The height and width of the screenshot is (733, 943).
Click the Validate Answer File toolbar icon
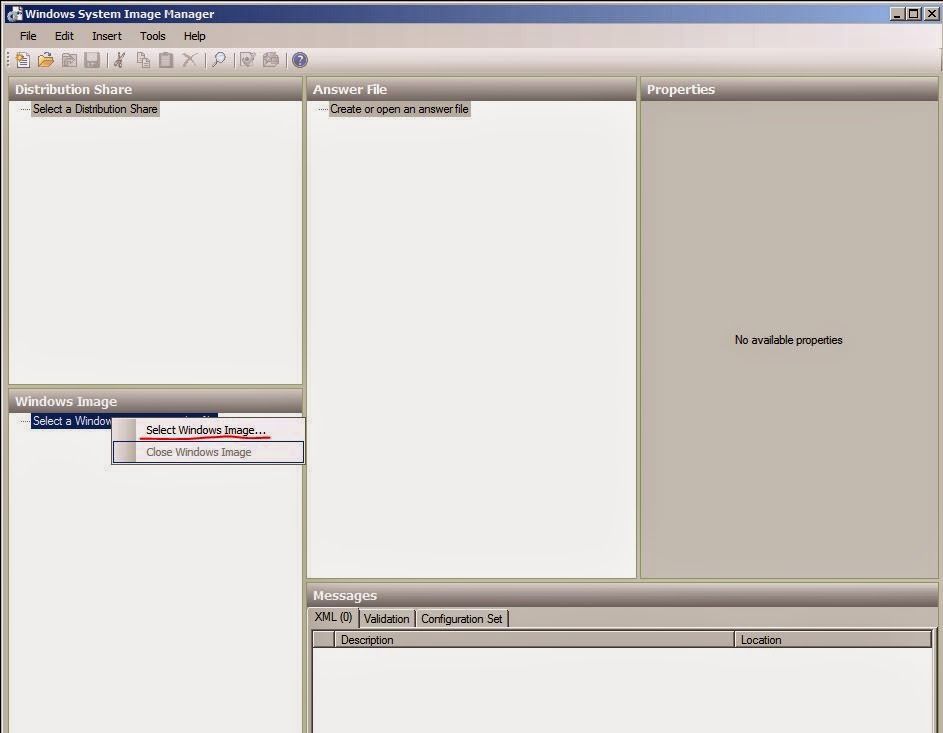pos(247,60)
